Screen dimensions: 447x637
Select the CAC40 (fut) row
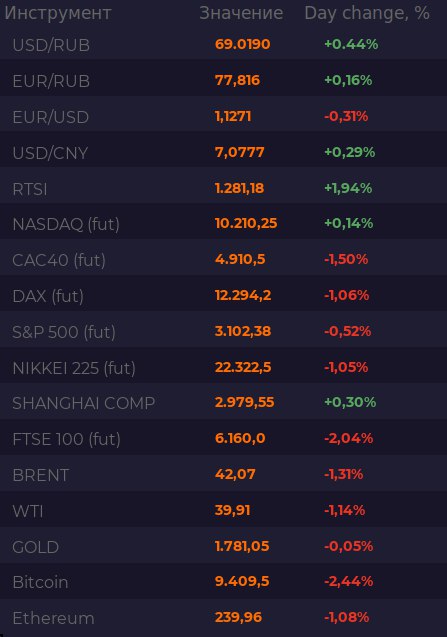224,260
